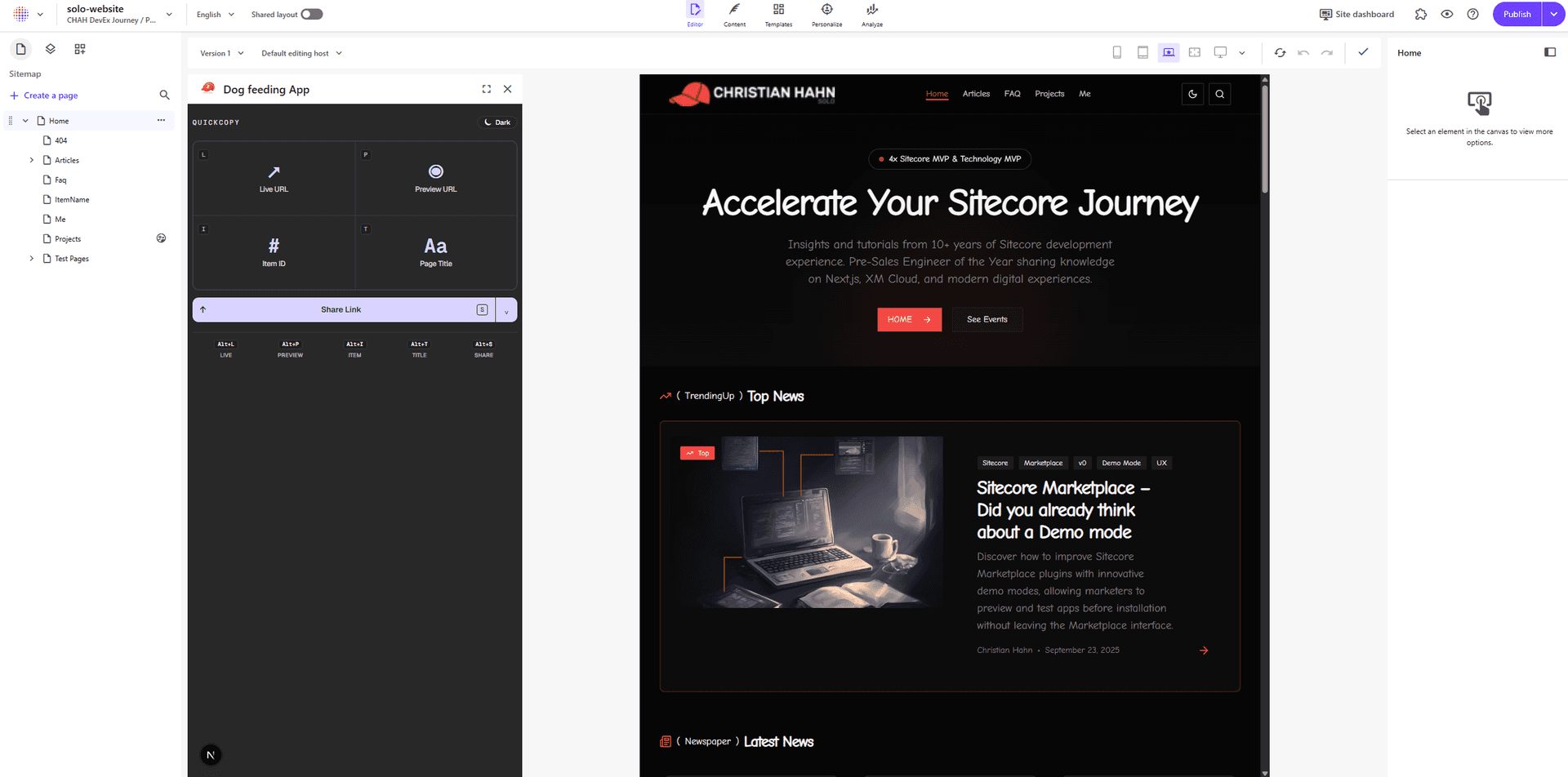Open Publish options dropdown arrow

click(x=1554, y=14)
